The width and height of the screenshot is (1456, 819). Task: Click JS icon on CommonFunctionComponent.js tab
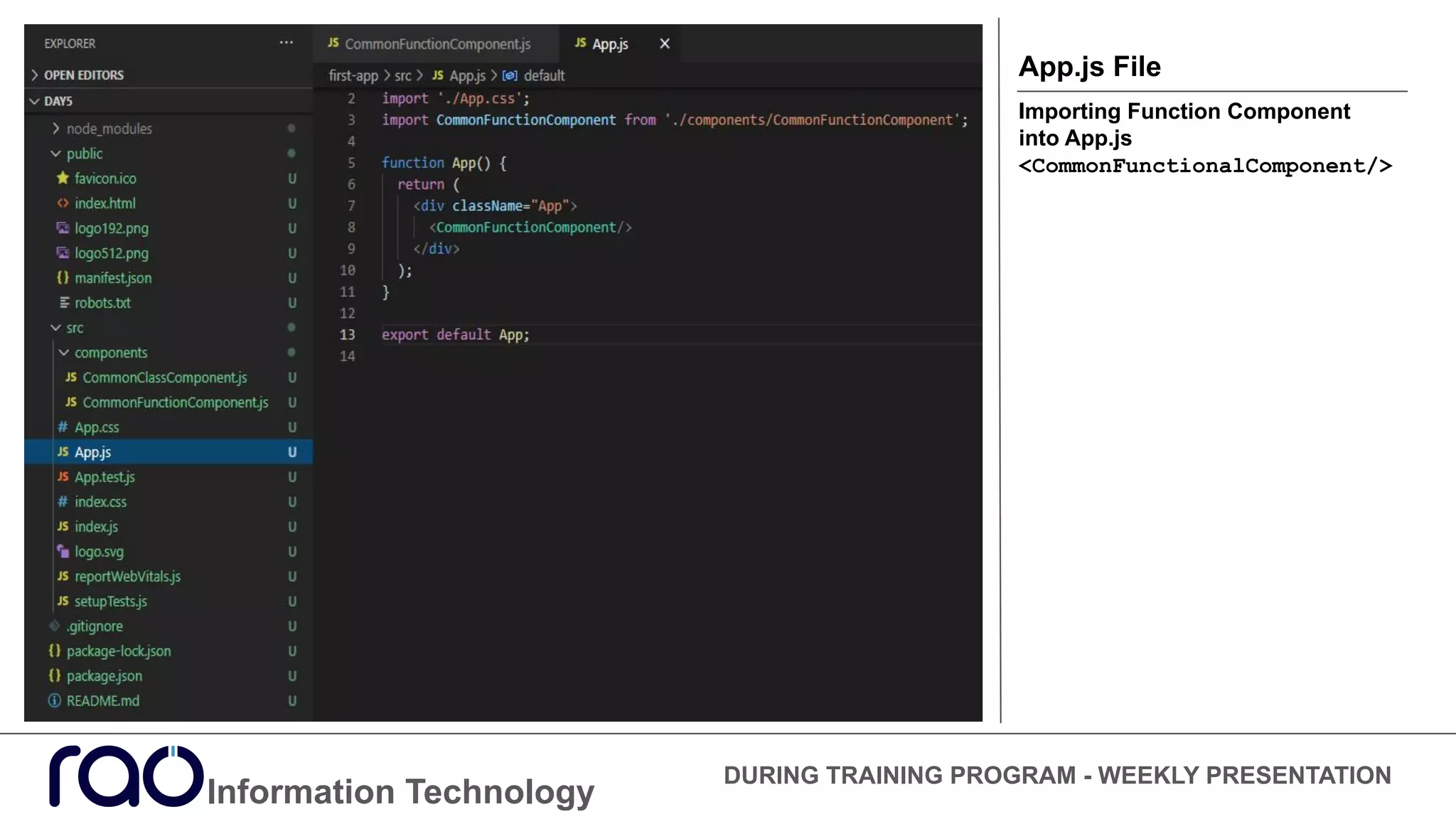pos(333,43)
